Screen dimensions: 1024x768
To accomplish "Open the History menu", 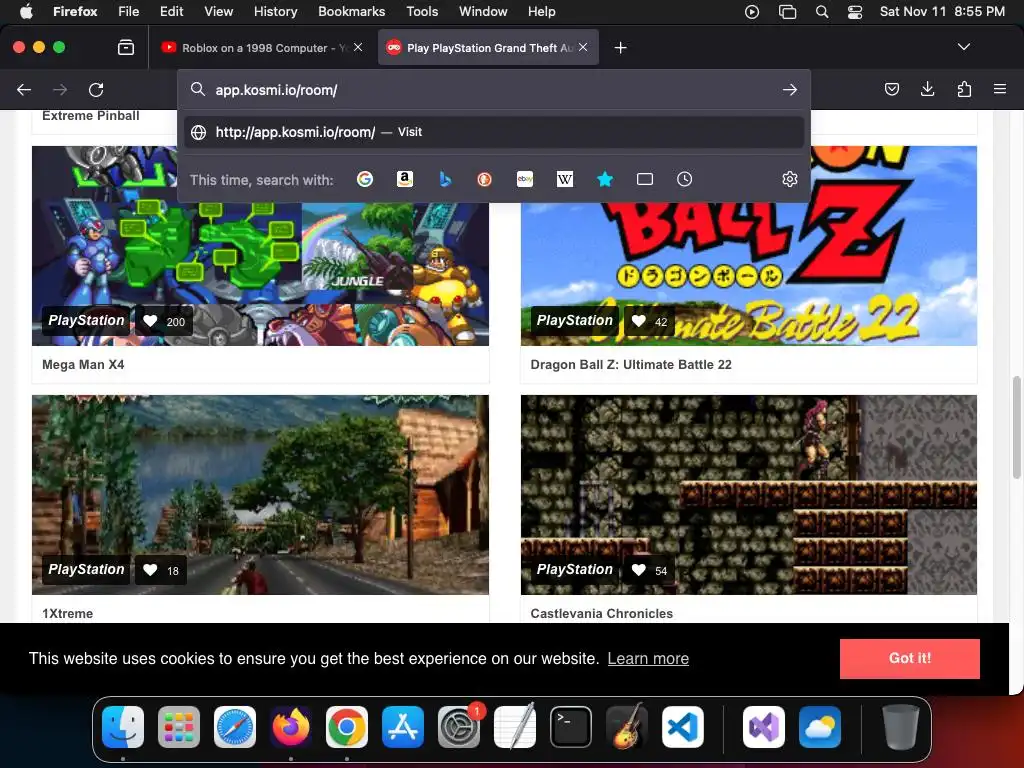I will (x=275, y=11).
